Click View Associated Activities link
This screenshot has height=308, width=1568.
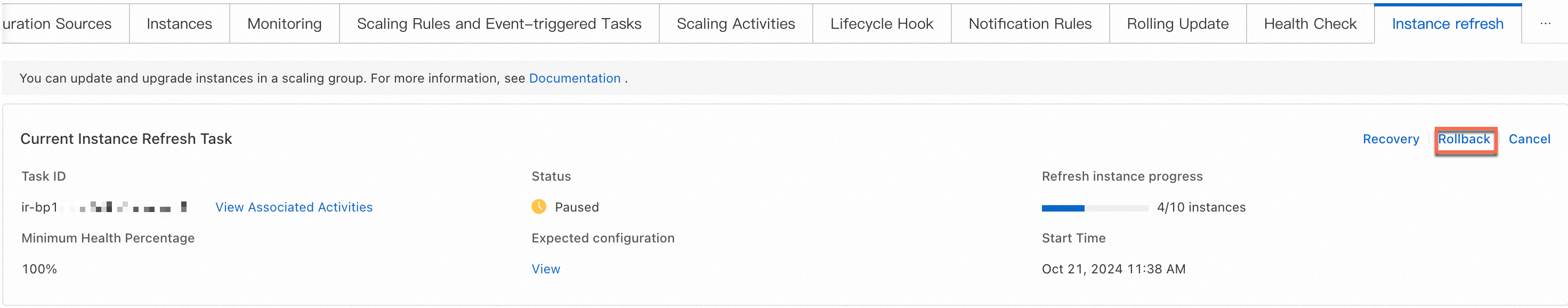(x=293, y=208)
